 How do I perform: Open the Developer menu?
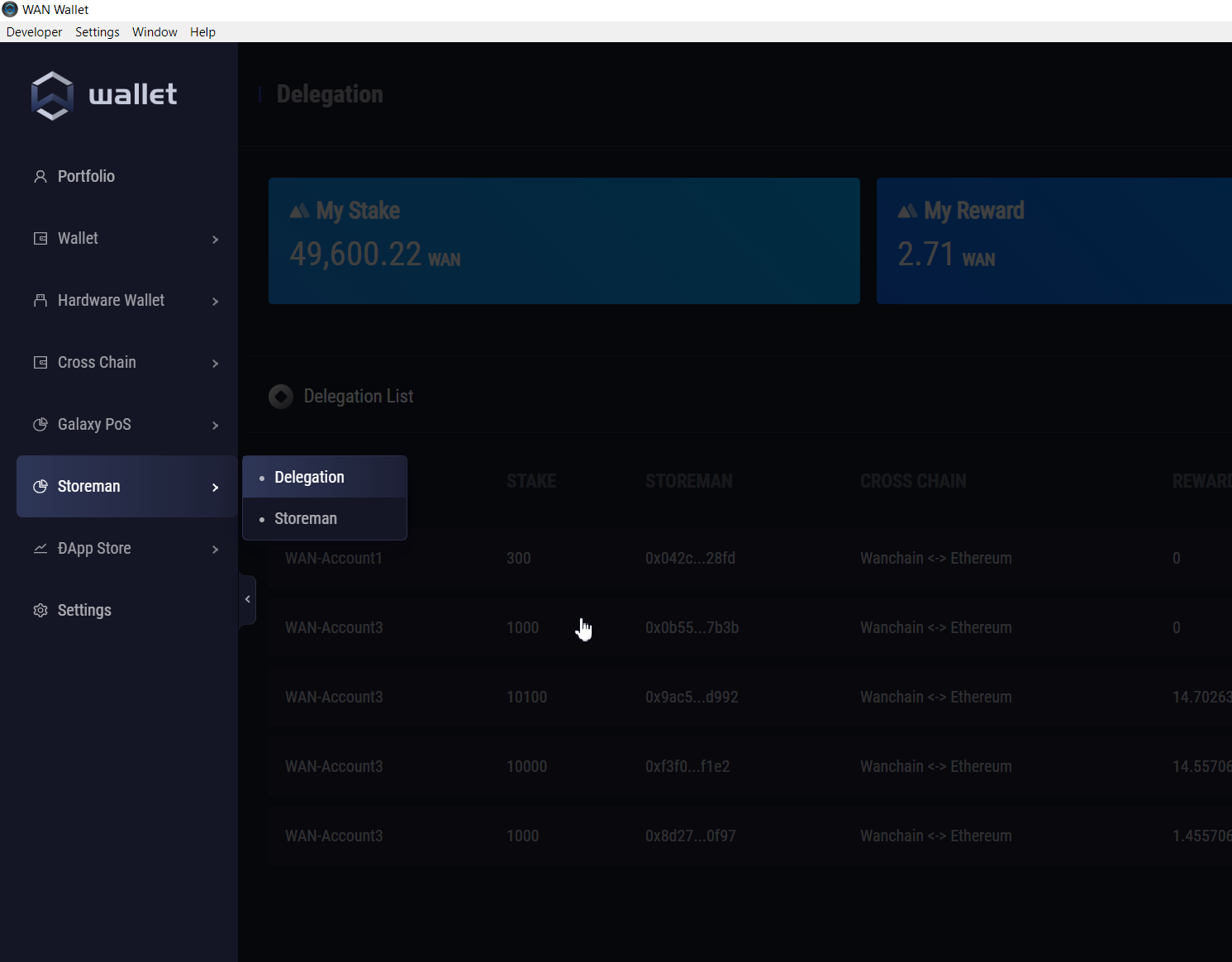point(34,32)
